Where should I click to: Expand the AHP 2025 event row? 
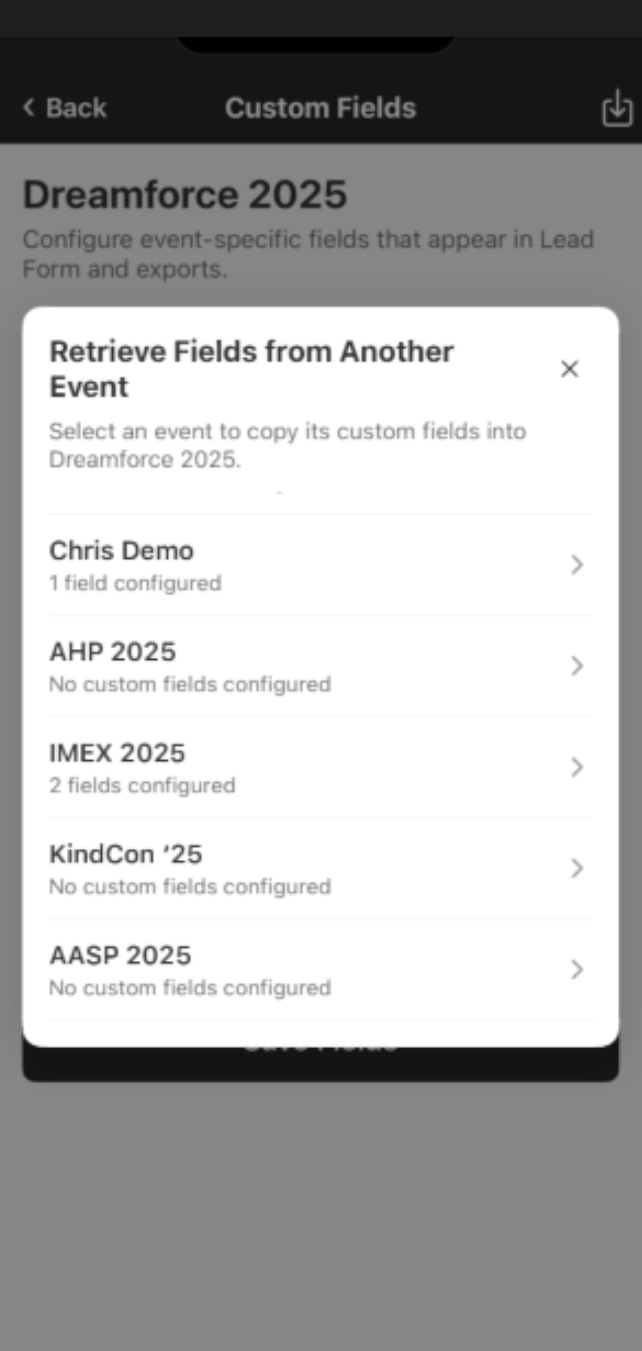(577, 666)
